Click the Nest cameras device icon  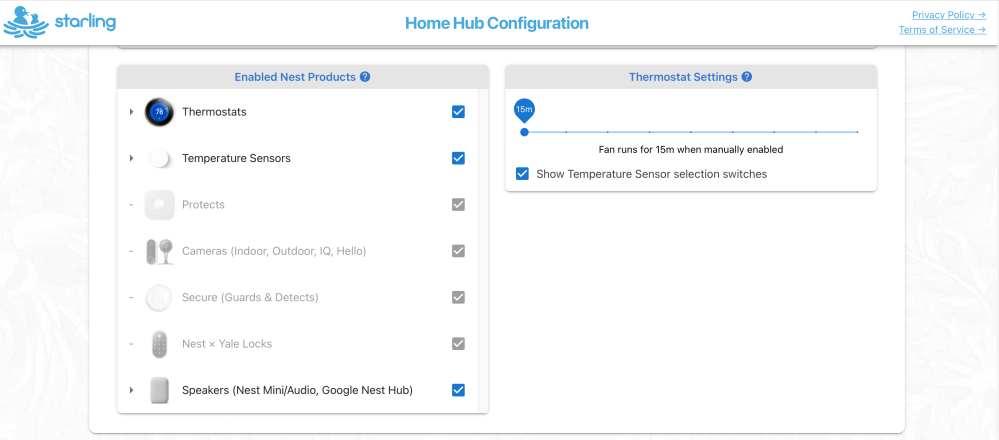[x=159, y=251]
